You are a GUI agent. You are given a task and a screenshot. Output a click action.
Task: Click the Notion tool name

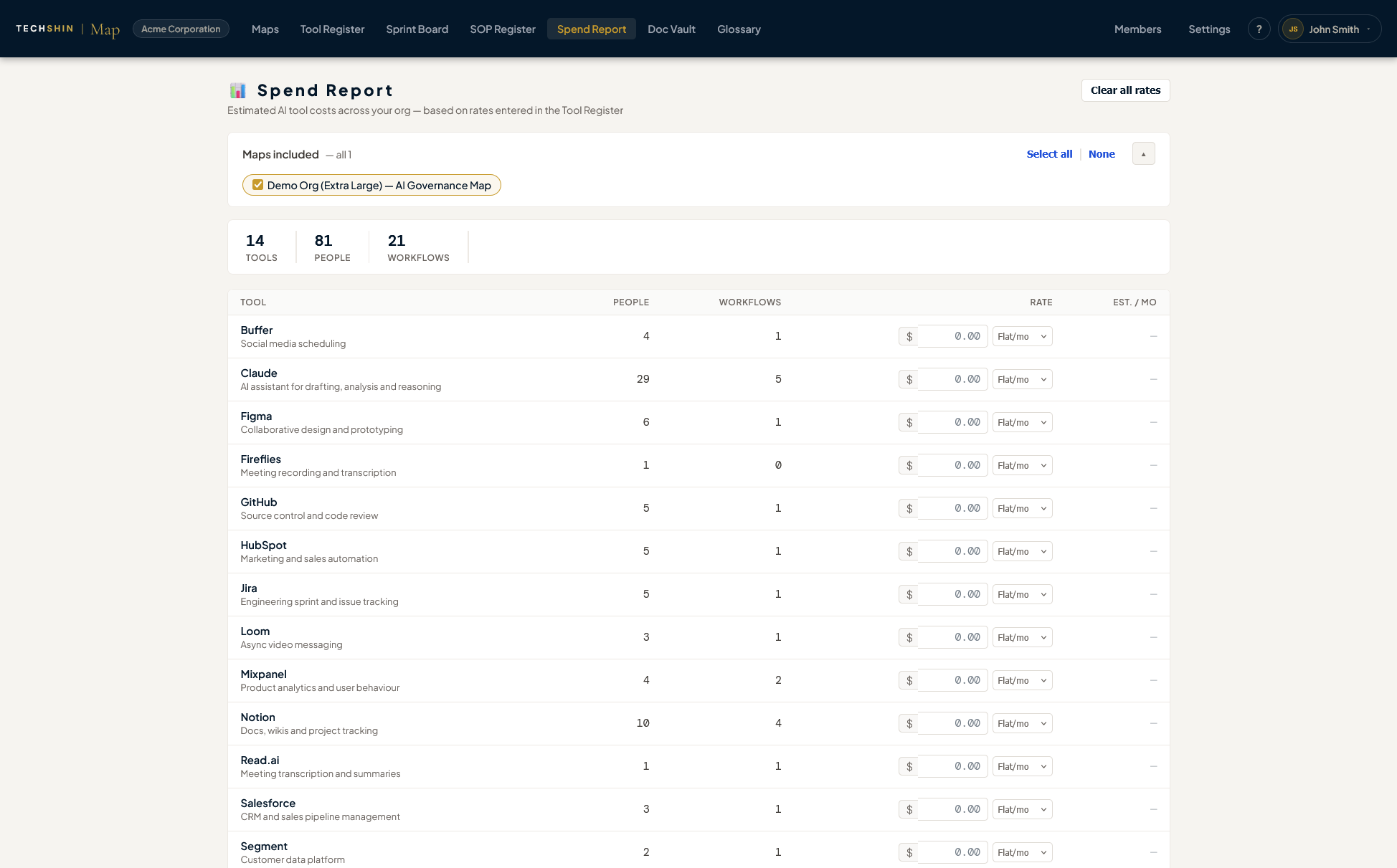[257, 717]
